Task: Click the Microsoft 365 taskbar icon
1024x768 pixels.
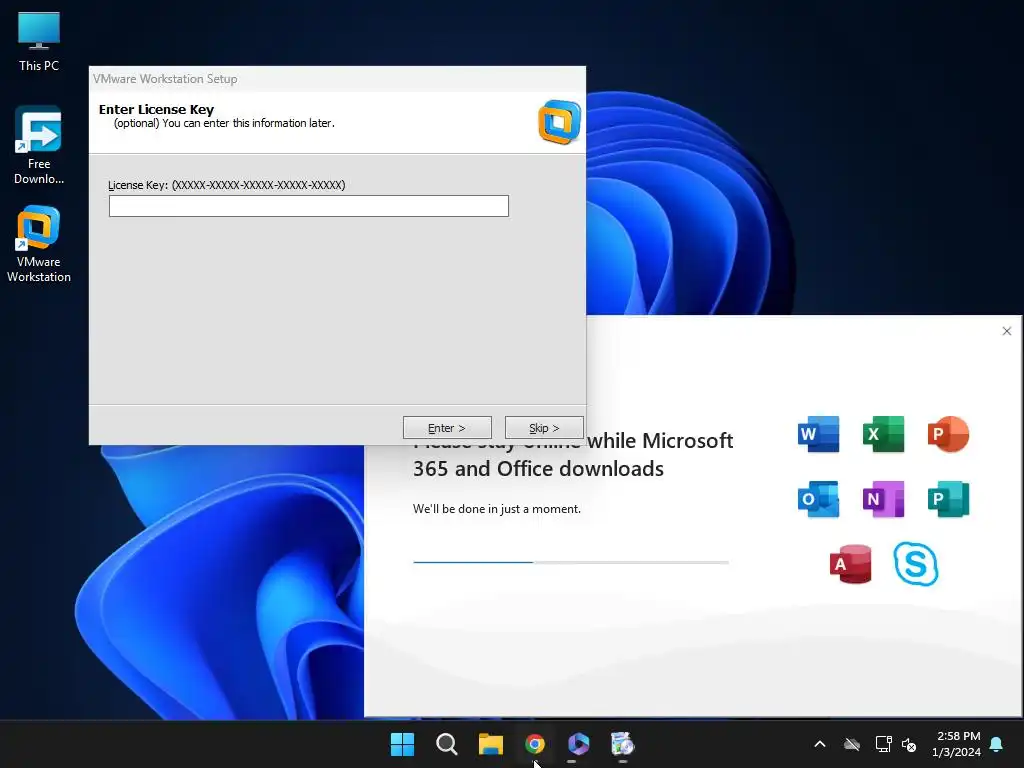Action: click(x=579, y=744)
